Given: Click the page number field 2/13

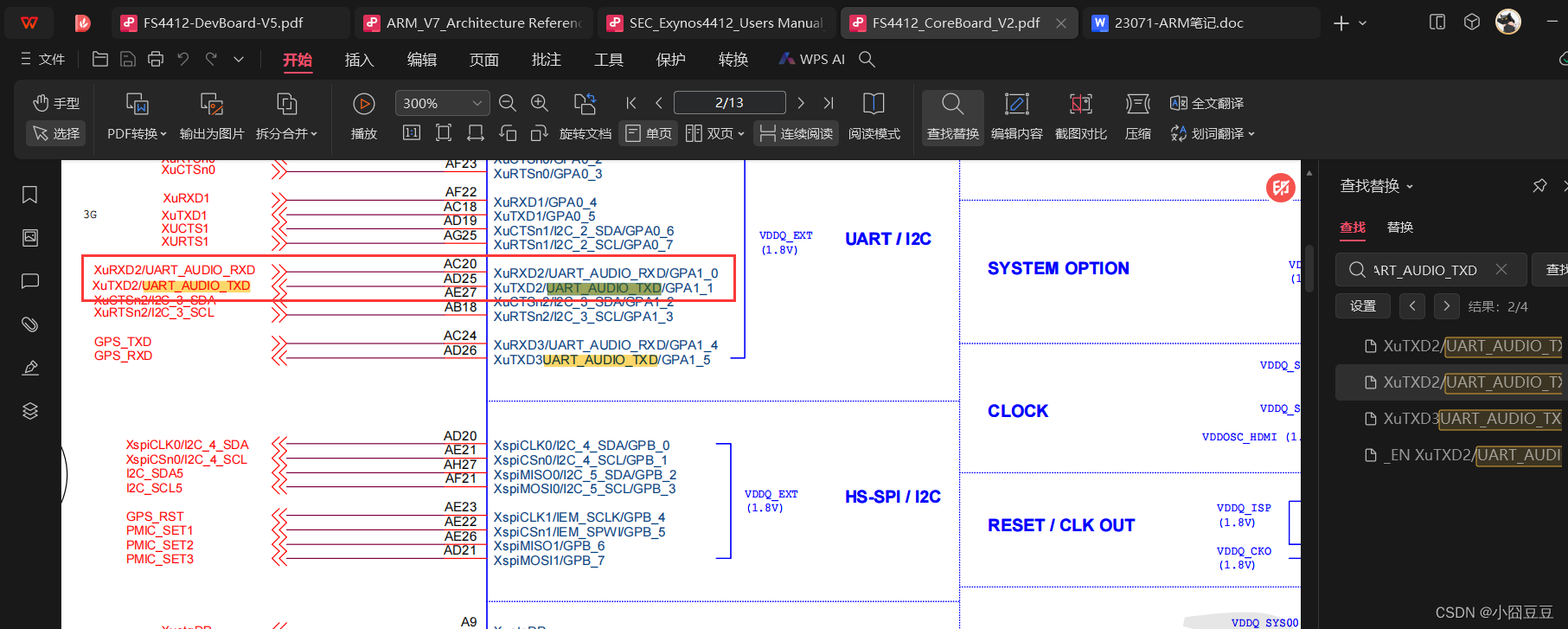Looking at the screenshot, I should (x=729, y=102).
